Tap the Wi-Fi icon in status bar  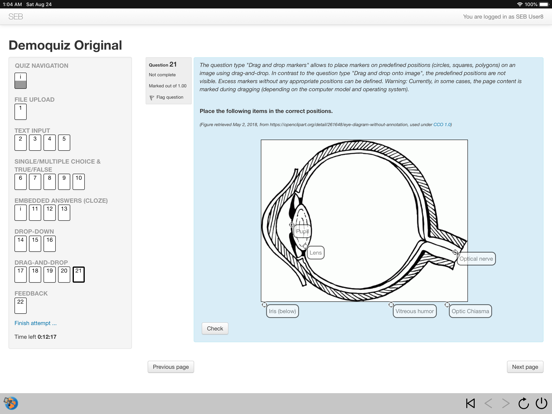(x=520, y=4)
